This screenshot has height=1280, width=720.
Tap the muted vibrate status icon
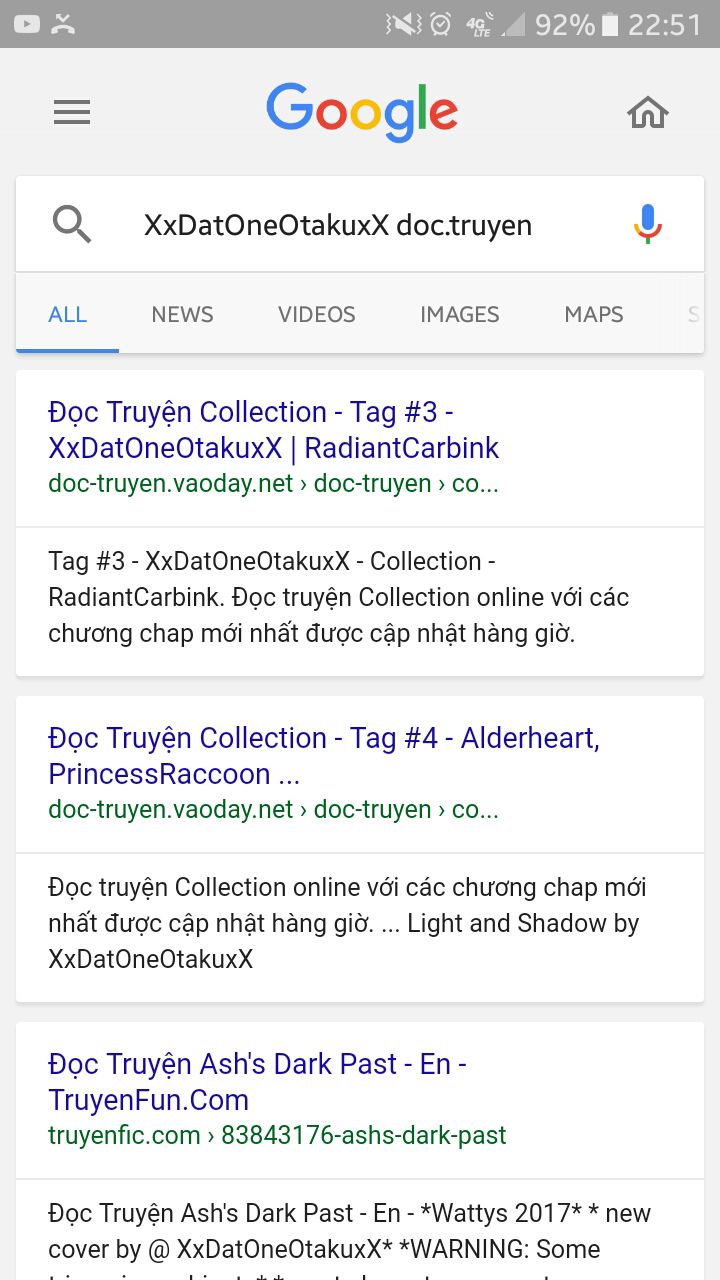404,23
